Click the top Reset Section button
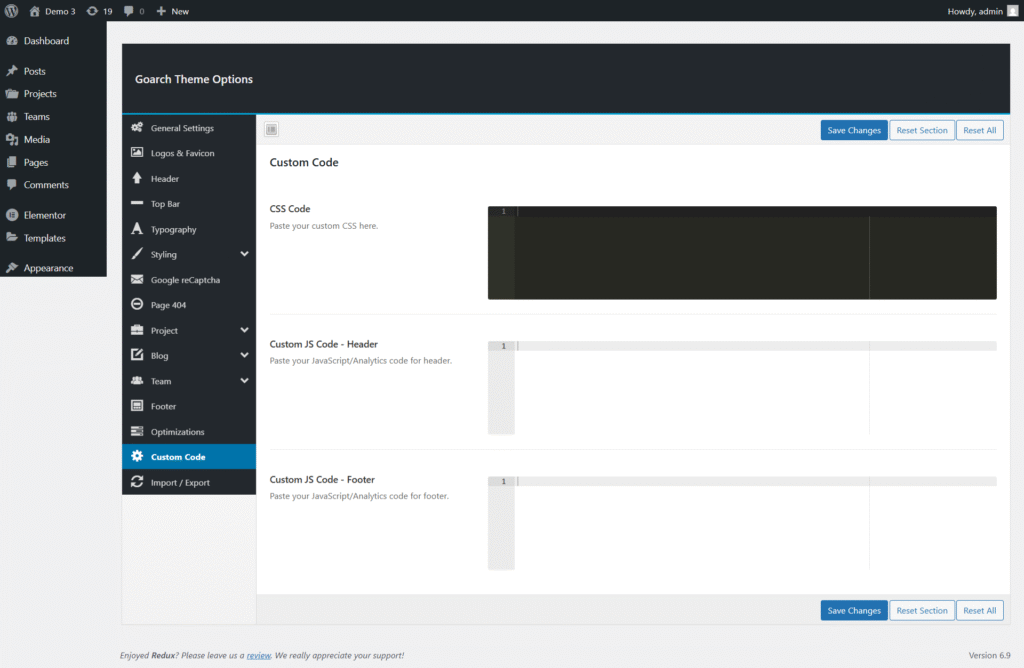The height and width of the screenshot is (668, 1024). [x=921, y=130]
